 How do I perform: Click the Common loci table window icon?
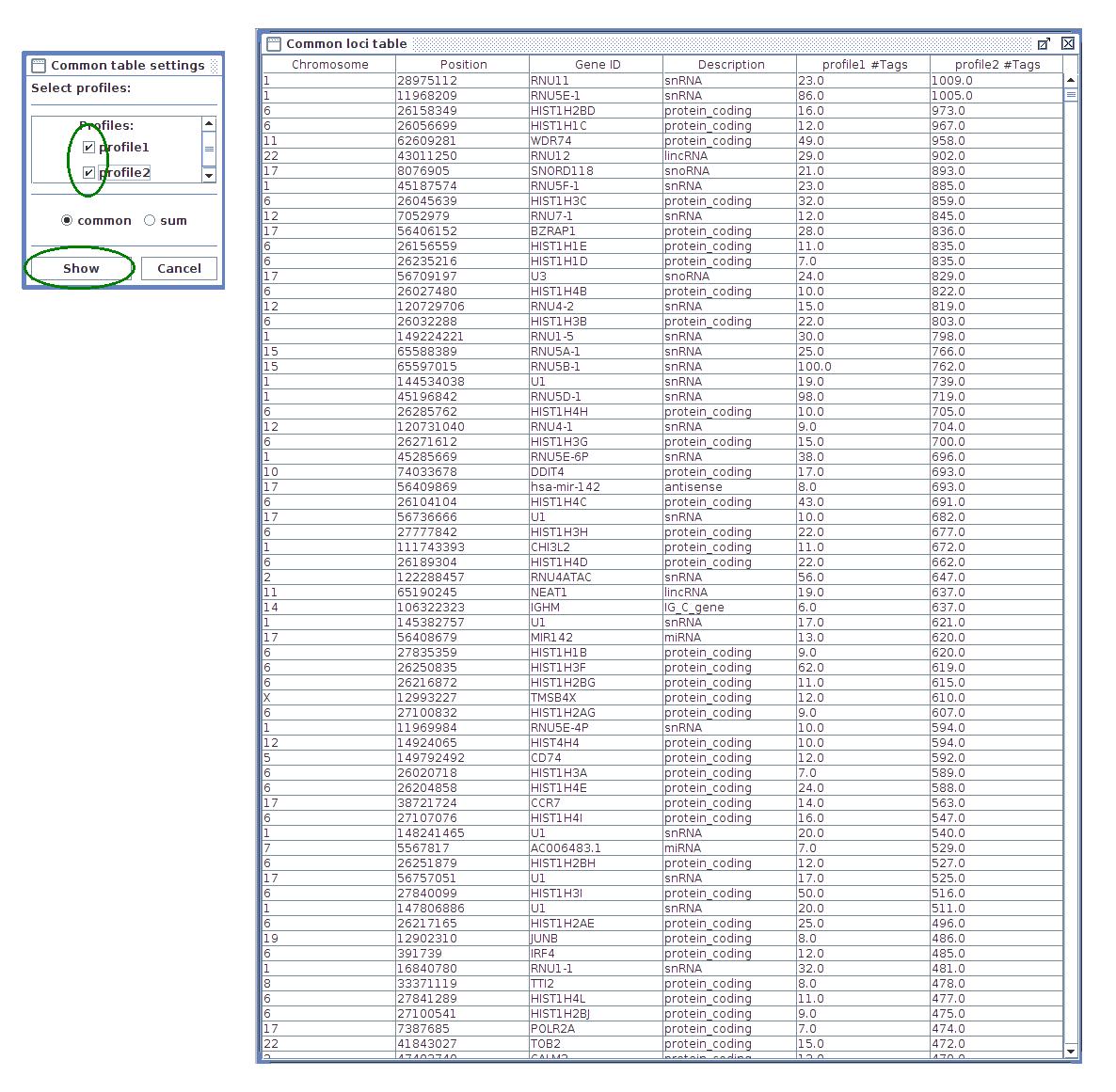(274, 44)
